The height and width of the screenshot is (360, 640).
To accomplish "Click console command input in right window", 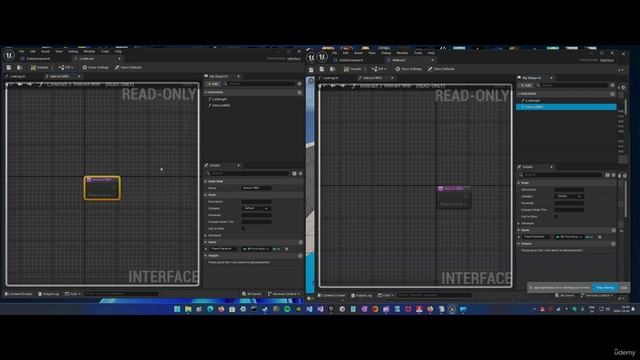I will 434,296.
